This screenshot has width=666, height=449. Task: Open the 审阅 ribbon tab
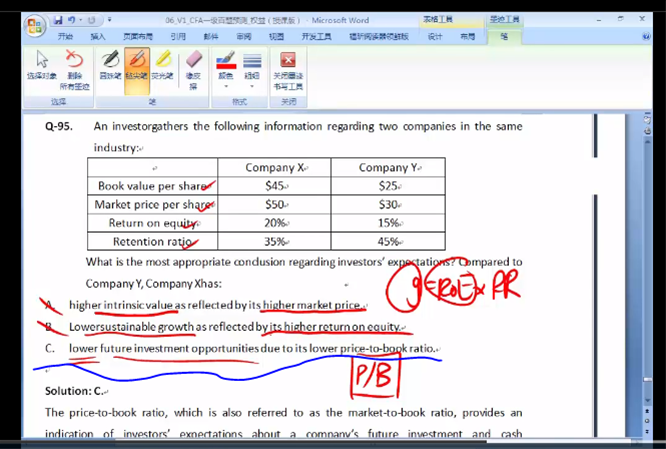[243, 36]
